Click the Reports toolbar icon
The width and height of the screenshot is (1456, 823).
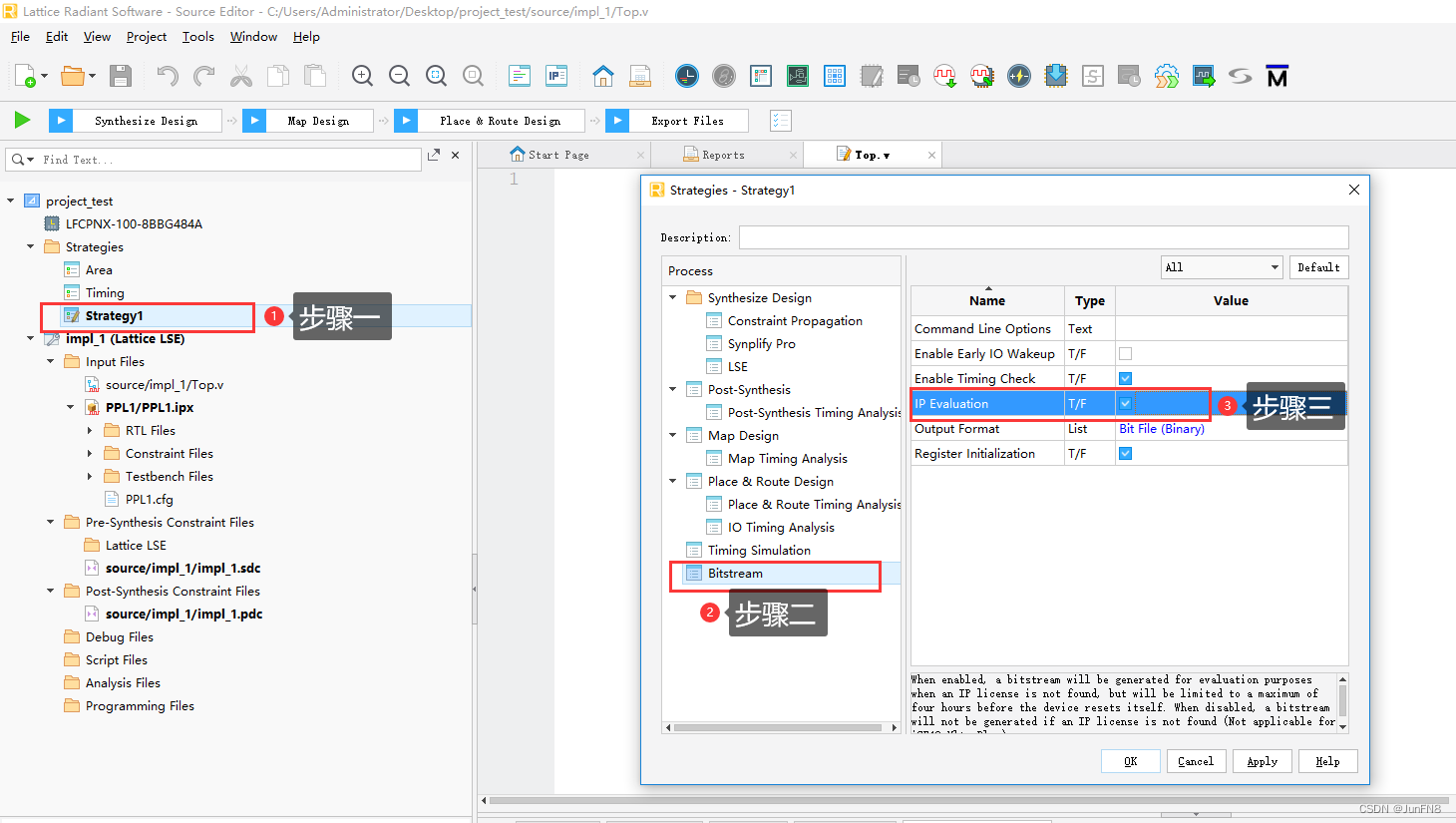tap(640, 76)
